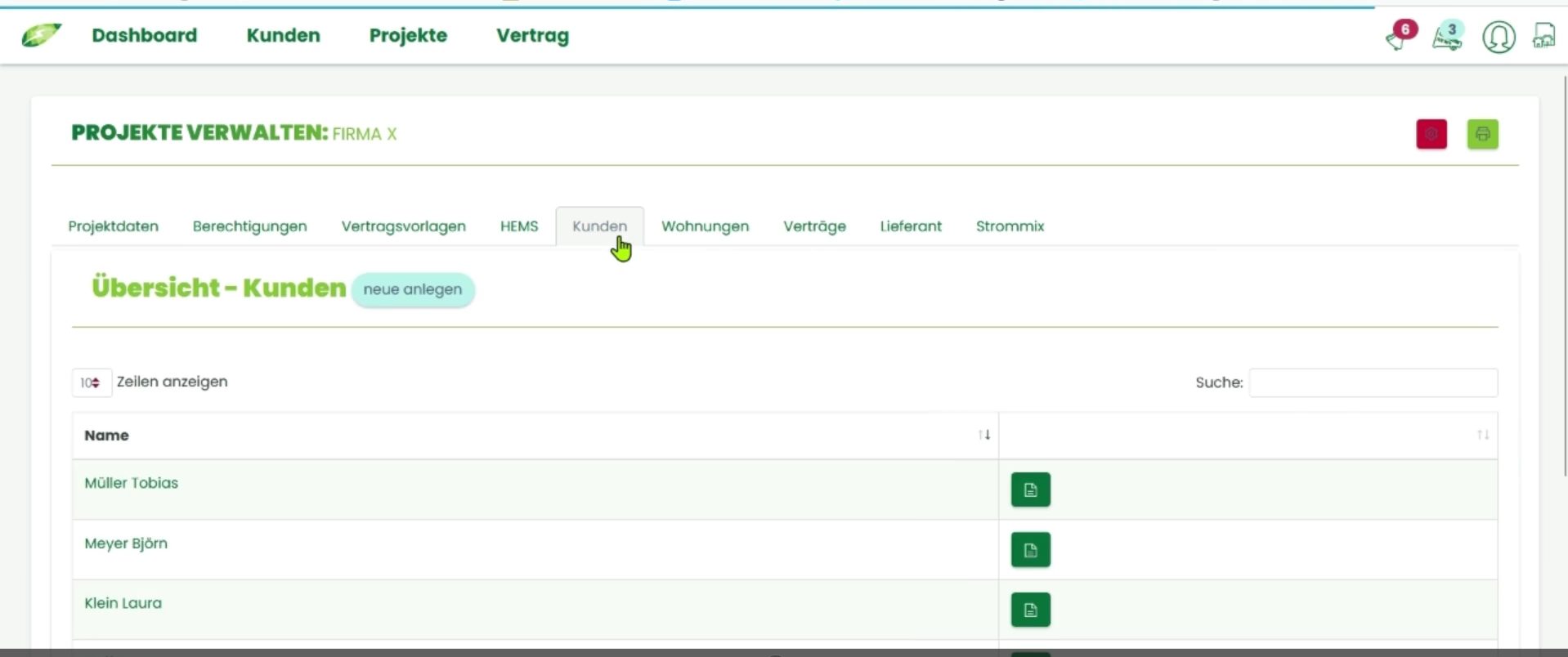Sort by the unnamed second column

(1483, 435)
